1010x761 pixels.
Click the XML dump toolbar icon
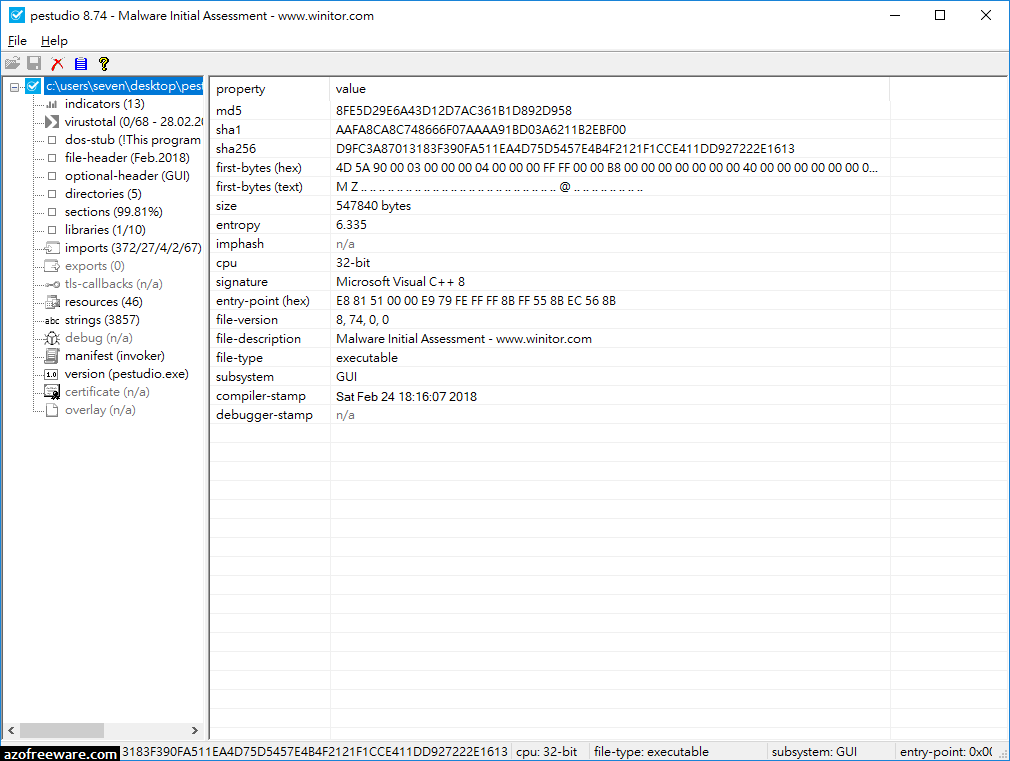point(81,63)
